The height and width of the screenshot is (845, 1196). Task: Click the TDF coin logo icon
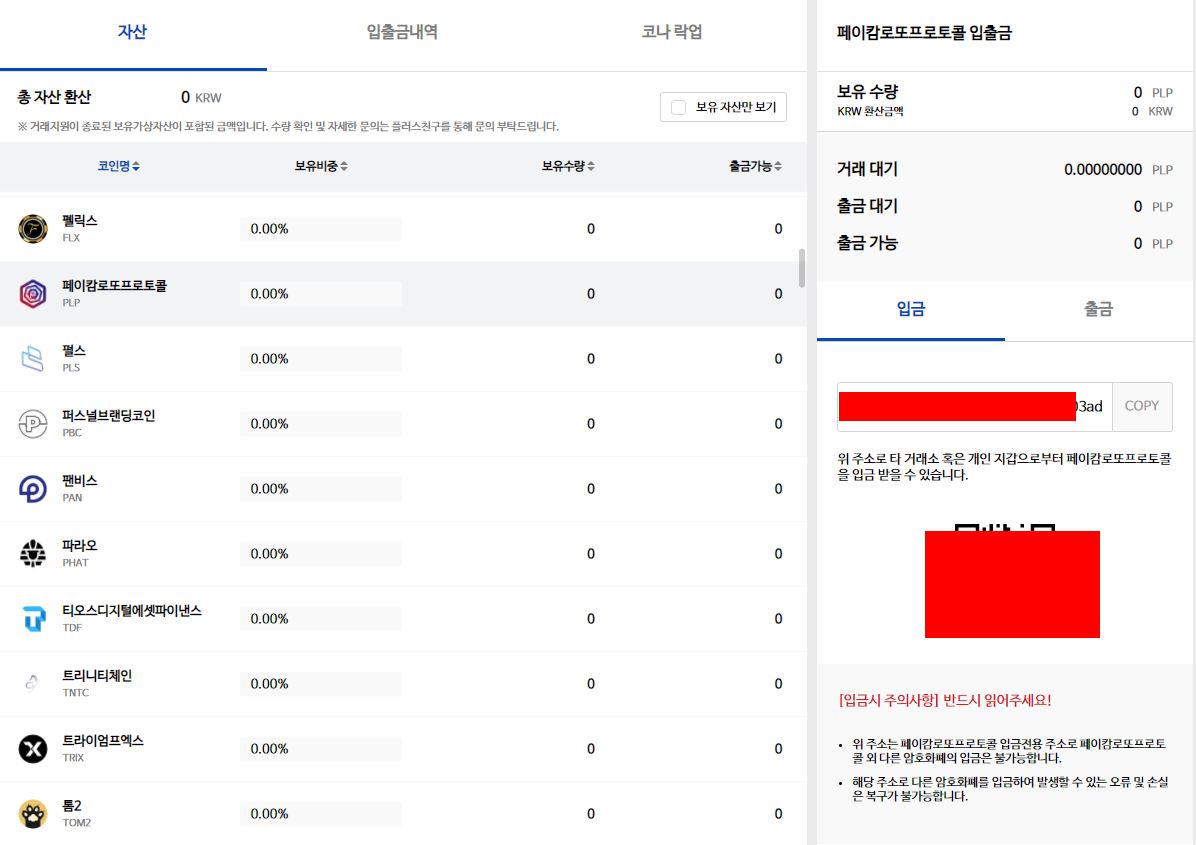point(33,618)
